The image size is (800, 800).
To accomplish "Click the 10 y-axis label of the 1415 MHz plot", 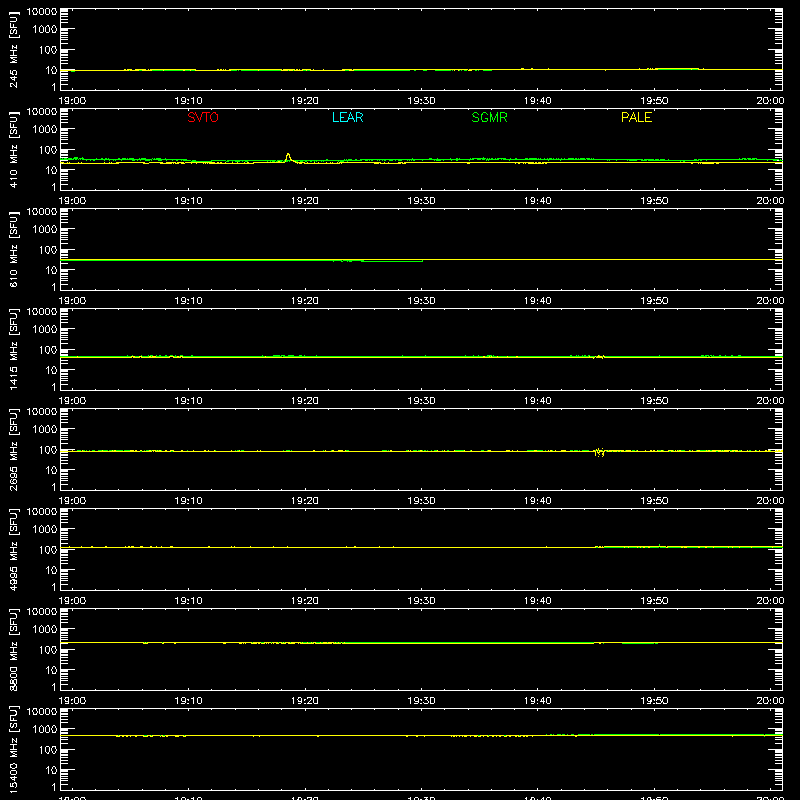I will click(x=51, y=370).
